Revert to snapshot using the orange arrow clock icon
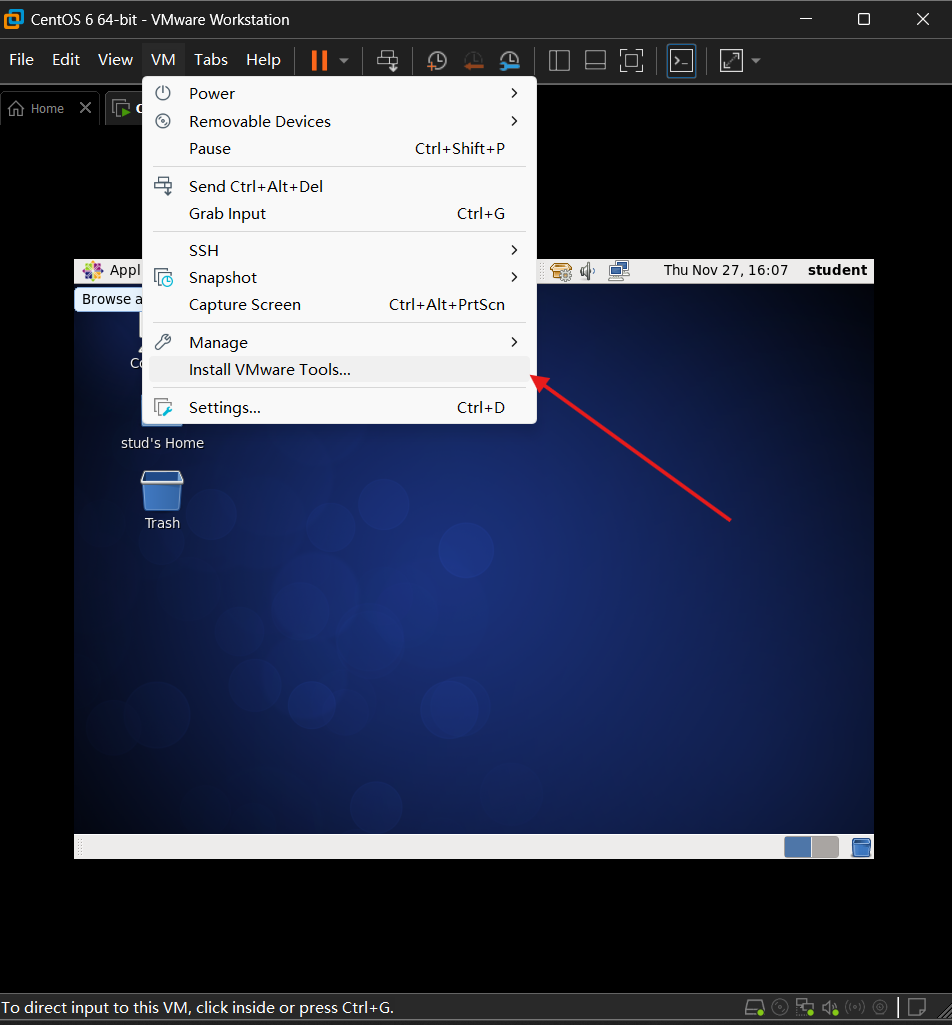Image resolution: width=952 pixels, height=1025 pixels. point(473,61)
